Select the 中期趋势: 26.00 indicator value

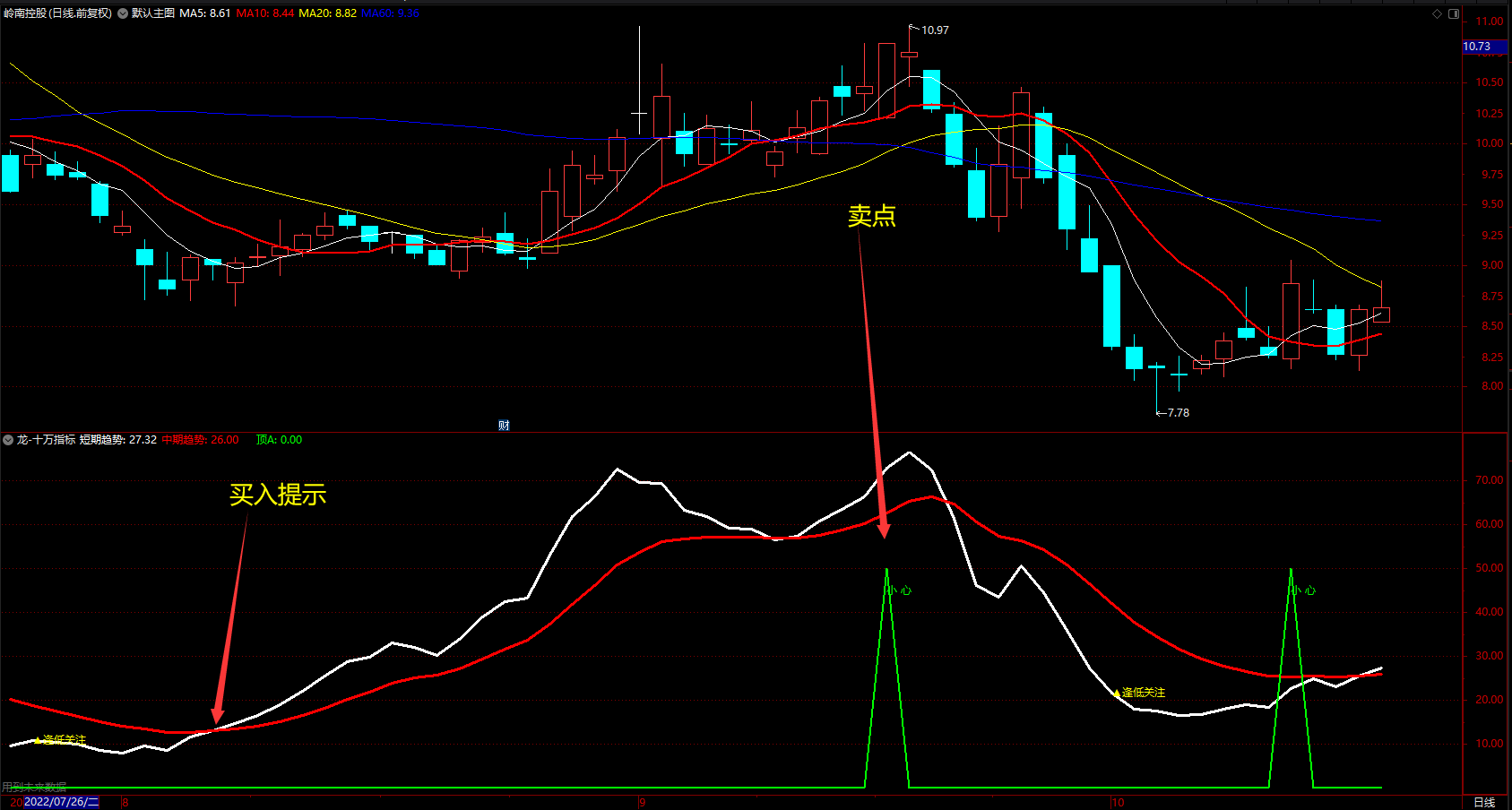(x=200, y=440)
